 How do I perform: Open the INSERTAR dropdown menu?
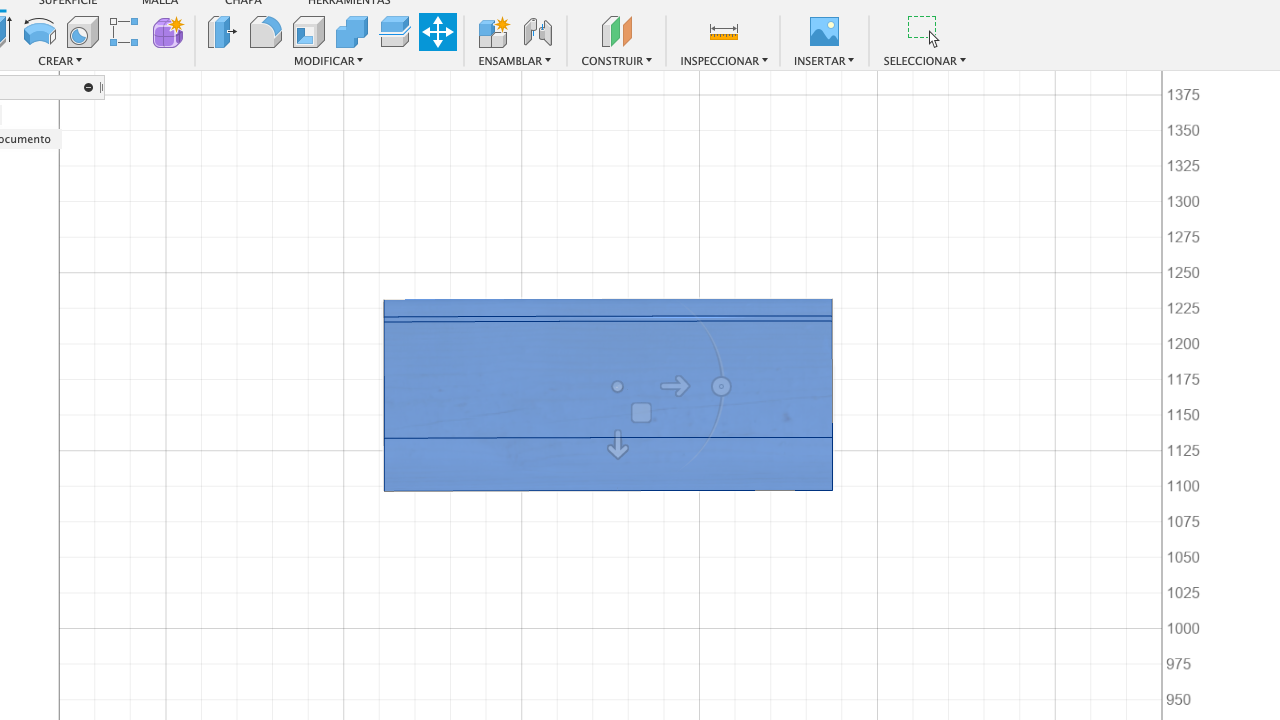(x=823, y=61)
